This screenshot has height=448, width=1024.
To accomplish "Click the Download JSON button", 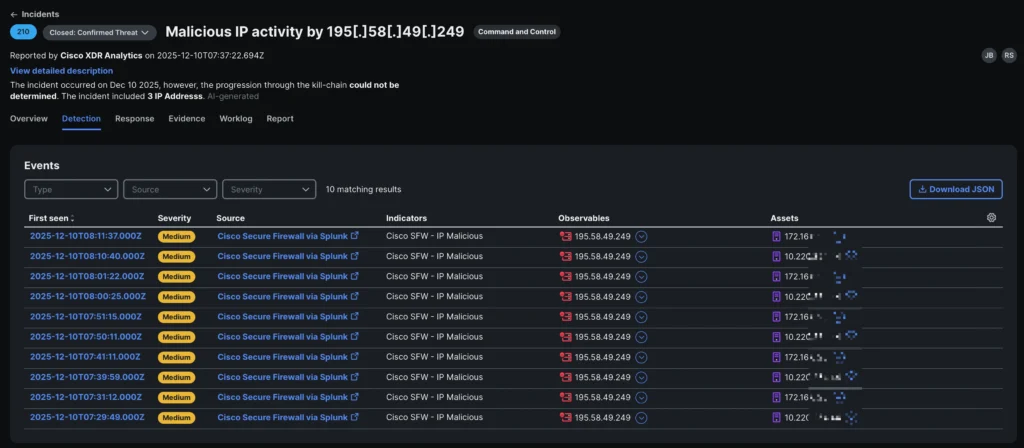I will coord(955,189).
